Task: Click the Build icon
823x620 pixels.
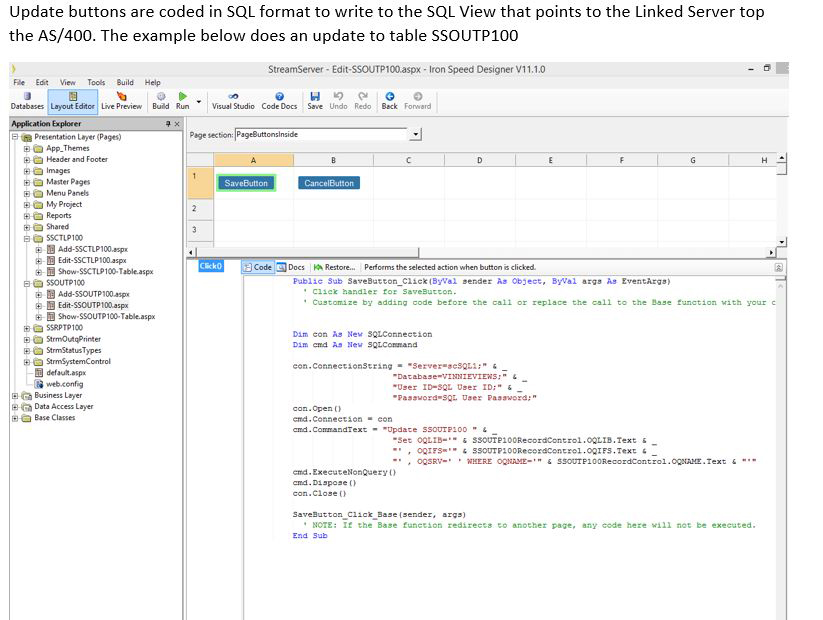Action: coord(161,98)
